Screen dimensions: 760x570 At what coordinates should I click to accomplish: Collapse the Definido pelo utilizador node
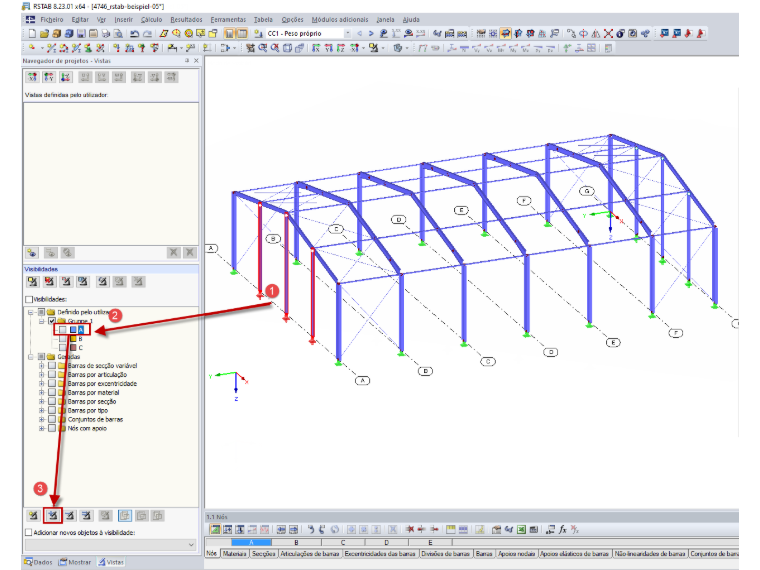(x=31, y=312)
